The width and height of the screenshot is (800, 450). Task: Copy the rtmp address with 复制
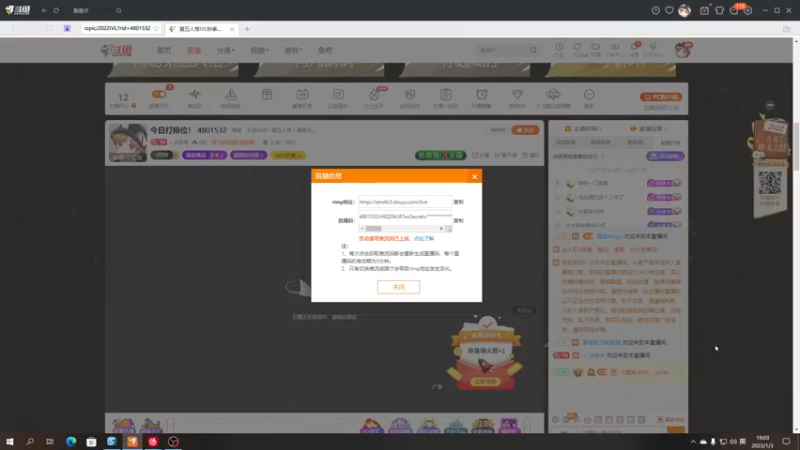pyautogui.click(x=459, y=202)
